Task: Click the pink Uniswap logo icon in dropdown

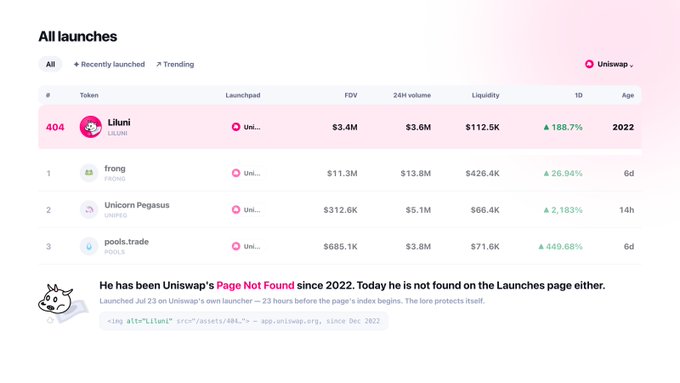Action: click(x=589, y=64)
